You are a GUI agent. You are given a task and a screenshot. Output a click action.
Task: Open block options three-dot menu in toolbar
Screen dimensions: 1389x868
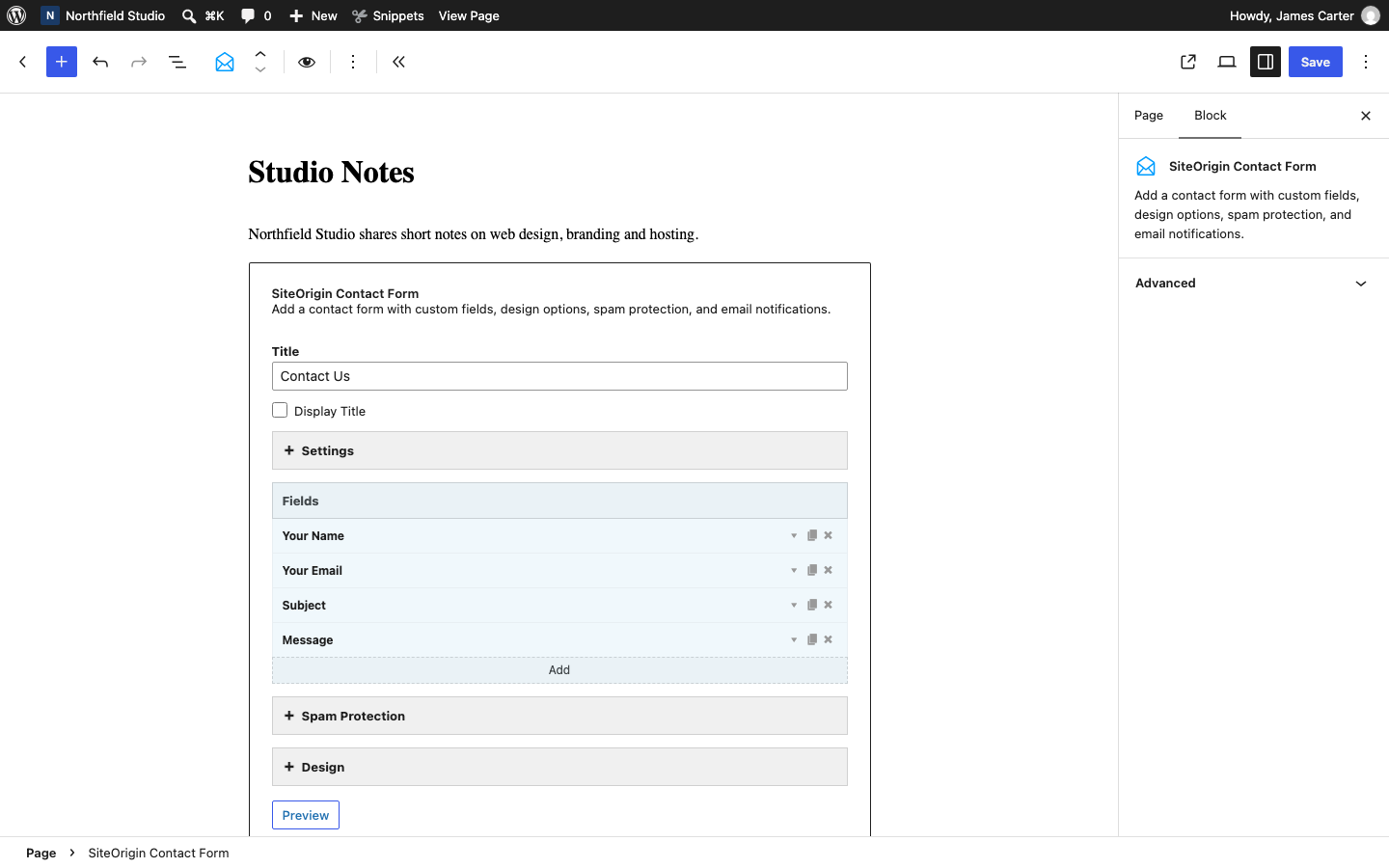353,62
